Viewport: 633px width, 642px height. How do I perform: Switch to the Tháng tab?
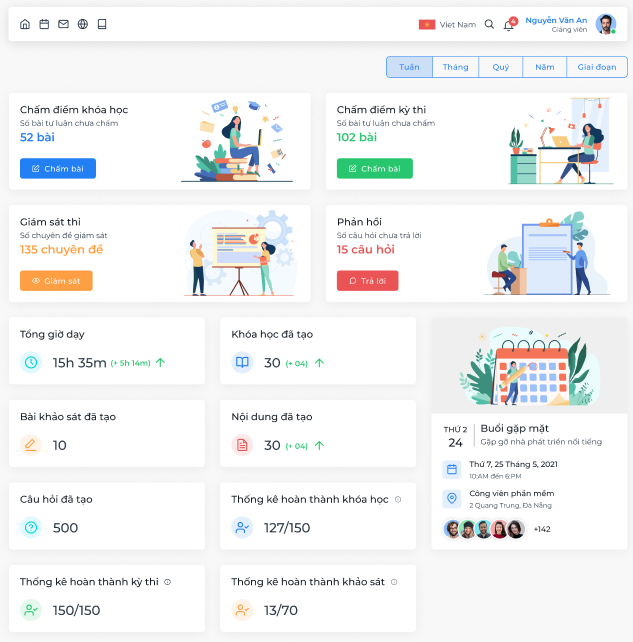(455, 67)
